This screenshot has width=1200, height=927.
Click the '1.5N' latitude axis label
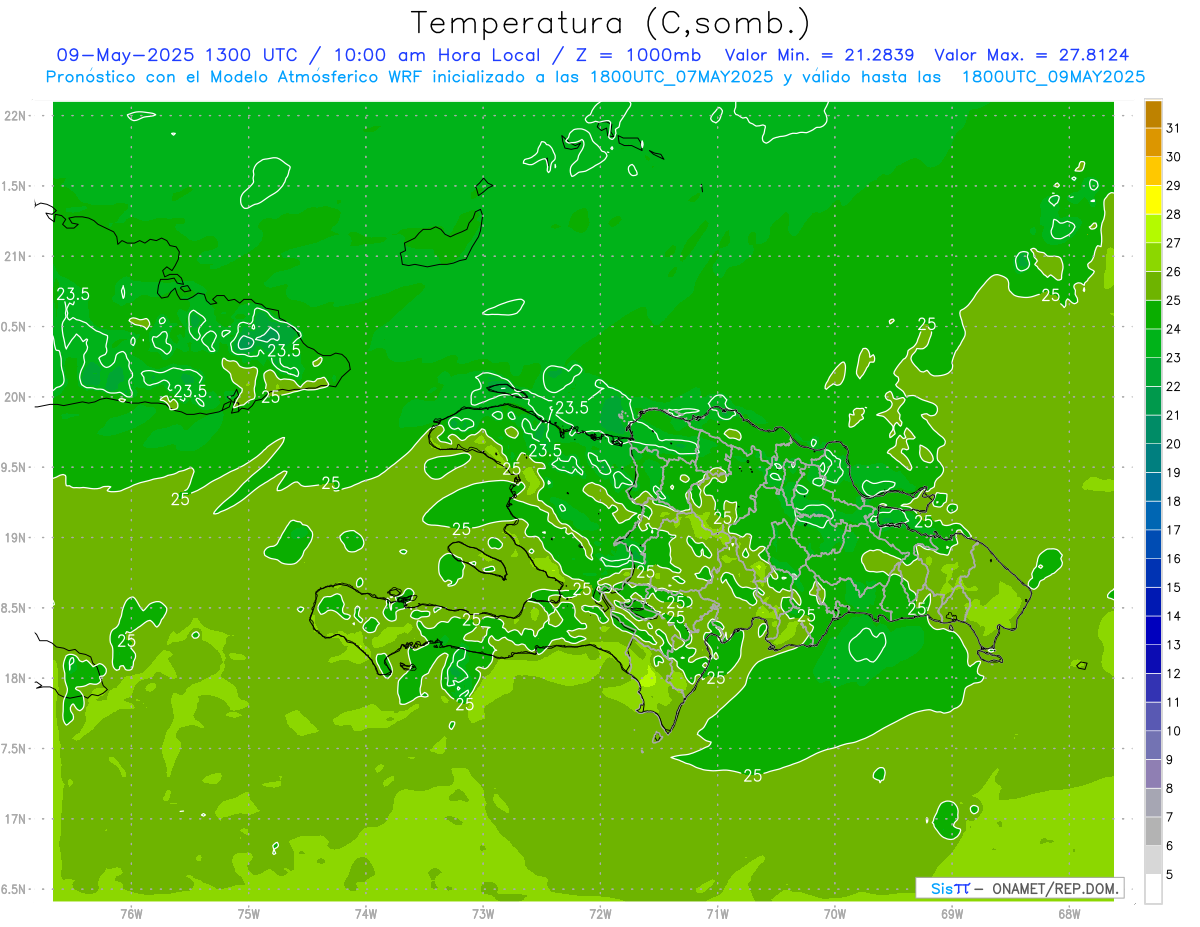coord(14,186)
